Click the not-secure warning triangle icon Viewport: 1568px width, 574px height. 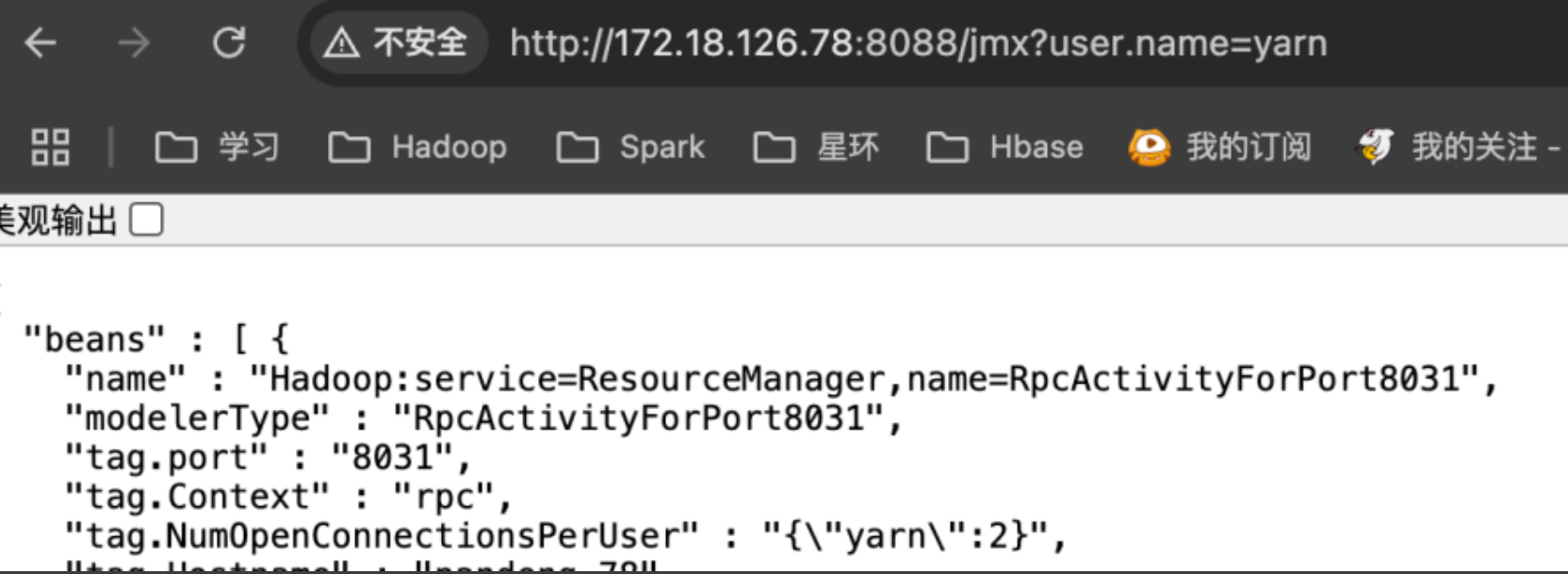(341, 42)
